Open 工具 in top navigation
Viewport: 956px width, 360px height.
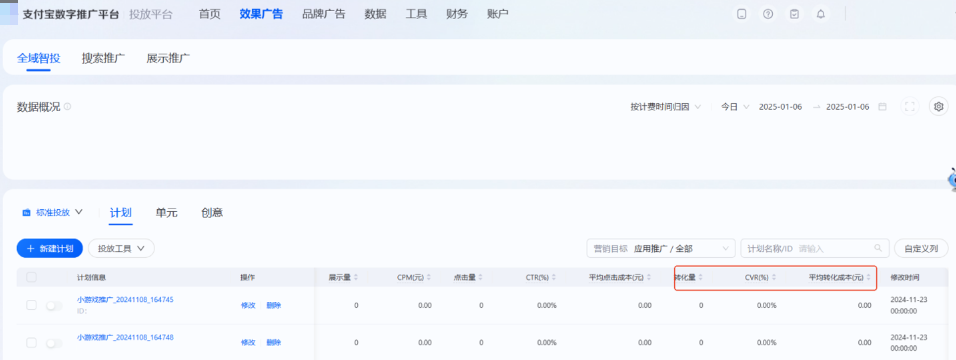click(416, 14)
